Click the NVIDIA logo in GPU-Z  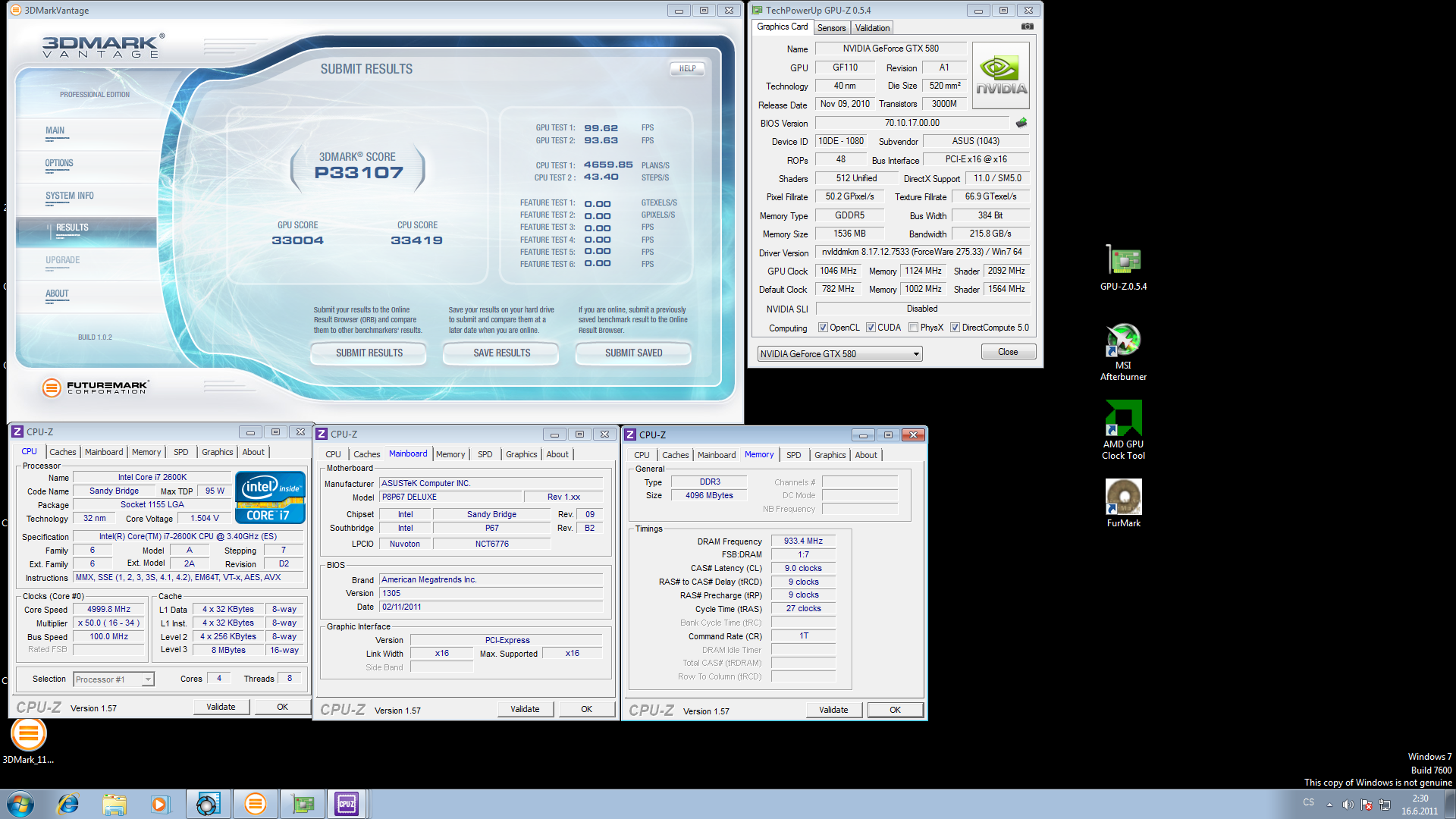[x=1001, y=75]
